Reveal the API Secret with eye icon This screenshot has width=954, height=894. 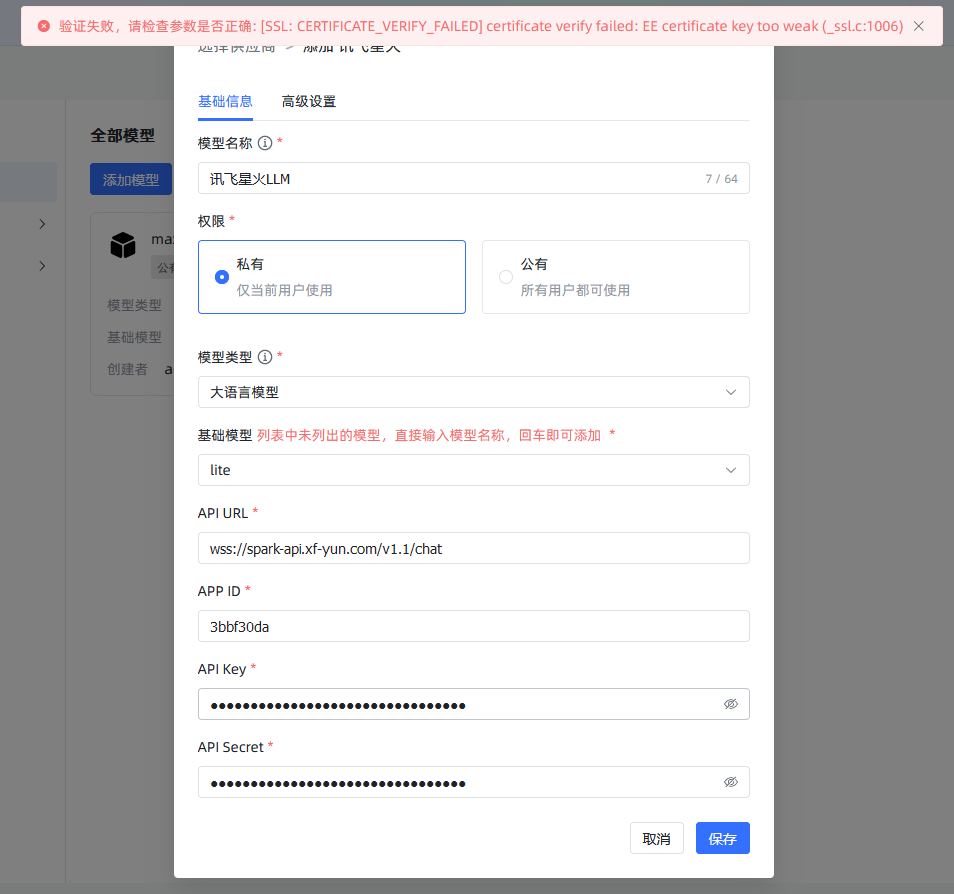[x=731, y=782]
